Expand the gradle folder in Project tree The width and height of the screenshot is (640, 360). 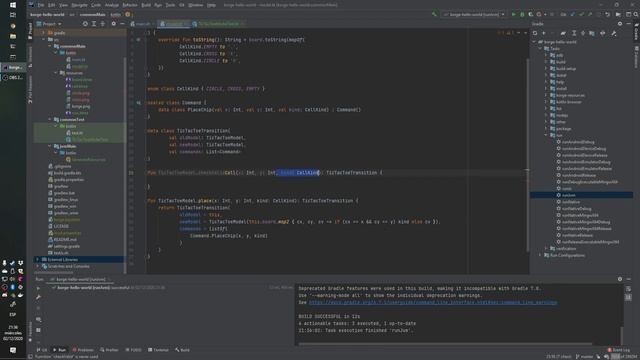tap(44, 33)
